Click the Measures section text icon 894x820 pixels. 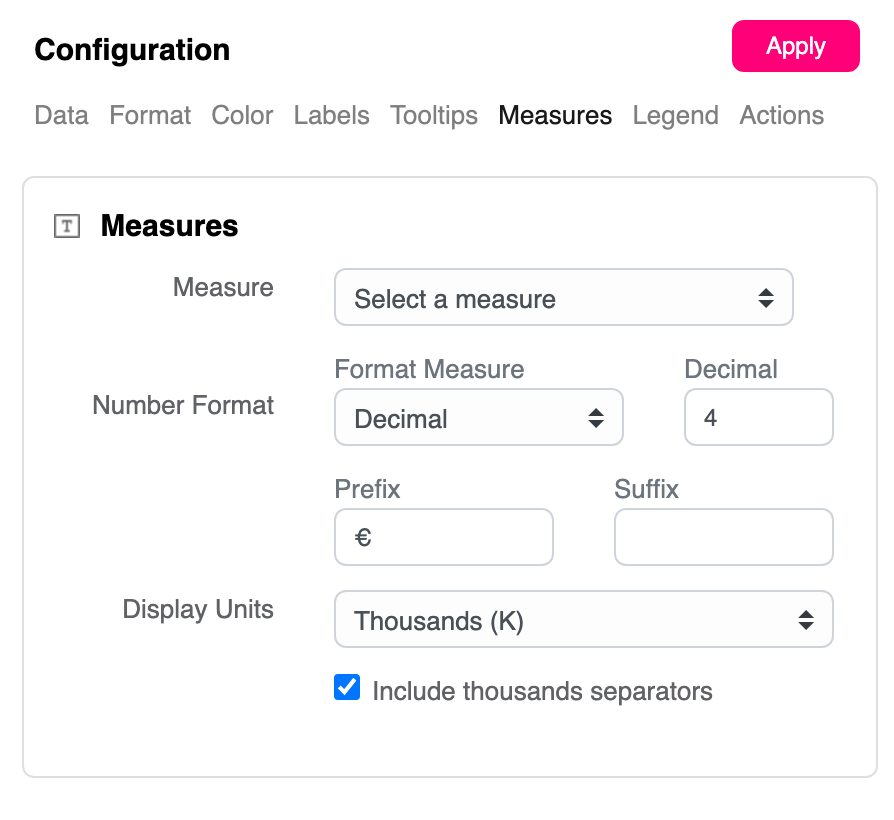click(x=66, y=226)
